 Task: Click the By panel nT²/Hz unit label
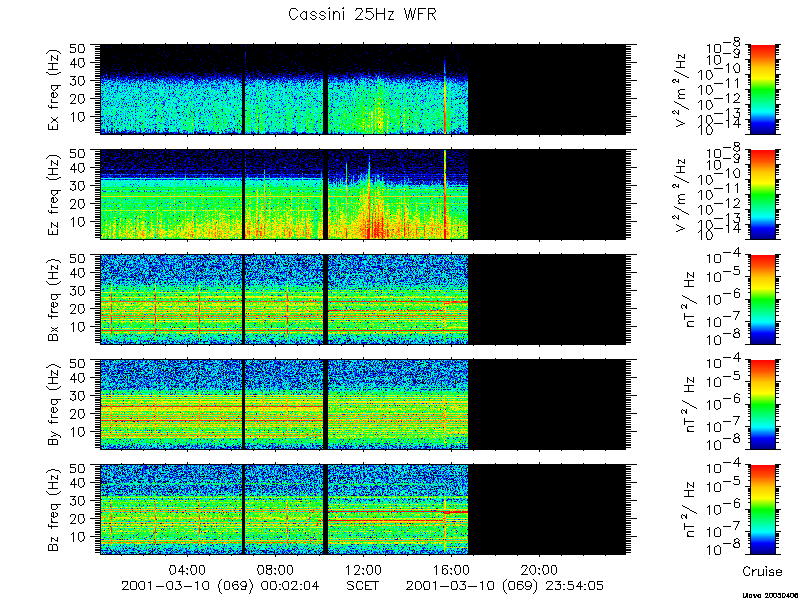tap(688, 405)
